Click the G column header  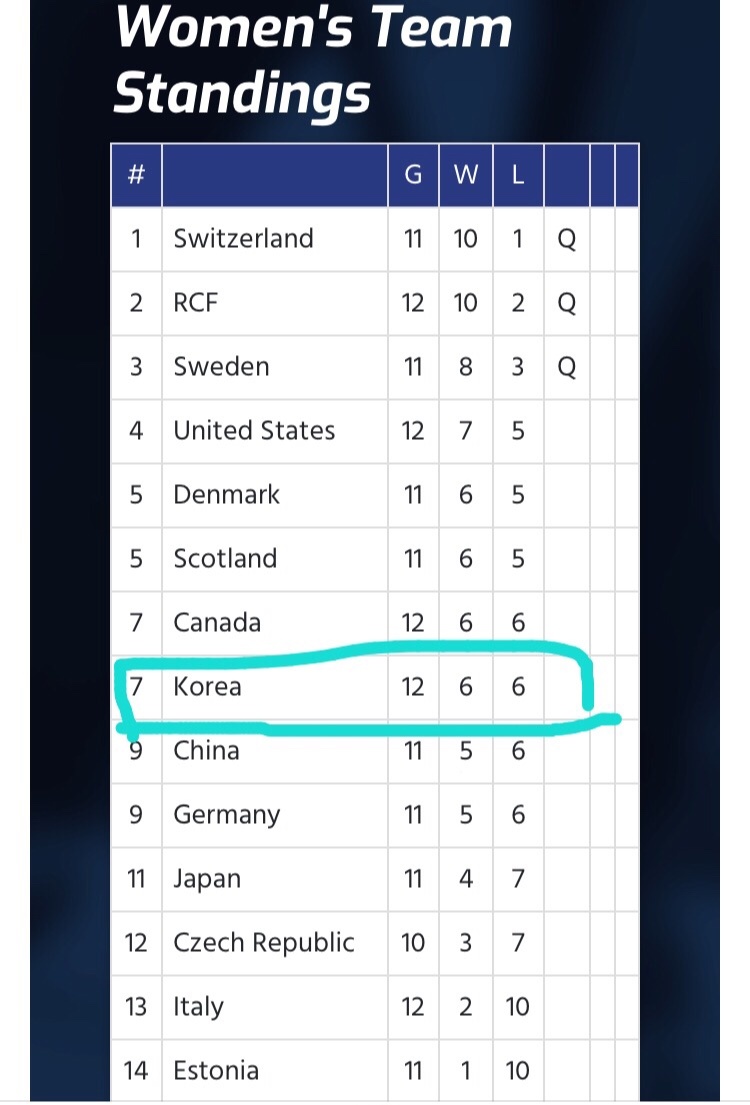tap(413, 175)
